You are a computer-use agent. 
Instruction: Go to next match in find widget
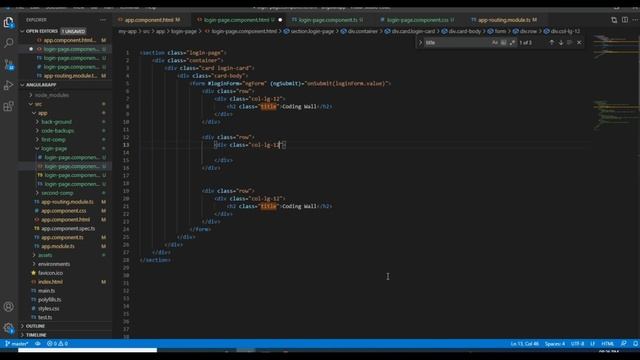coord(561,42)
